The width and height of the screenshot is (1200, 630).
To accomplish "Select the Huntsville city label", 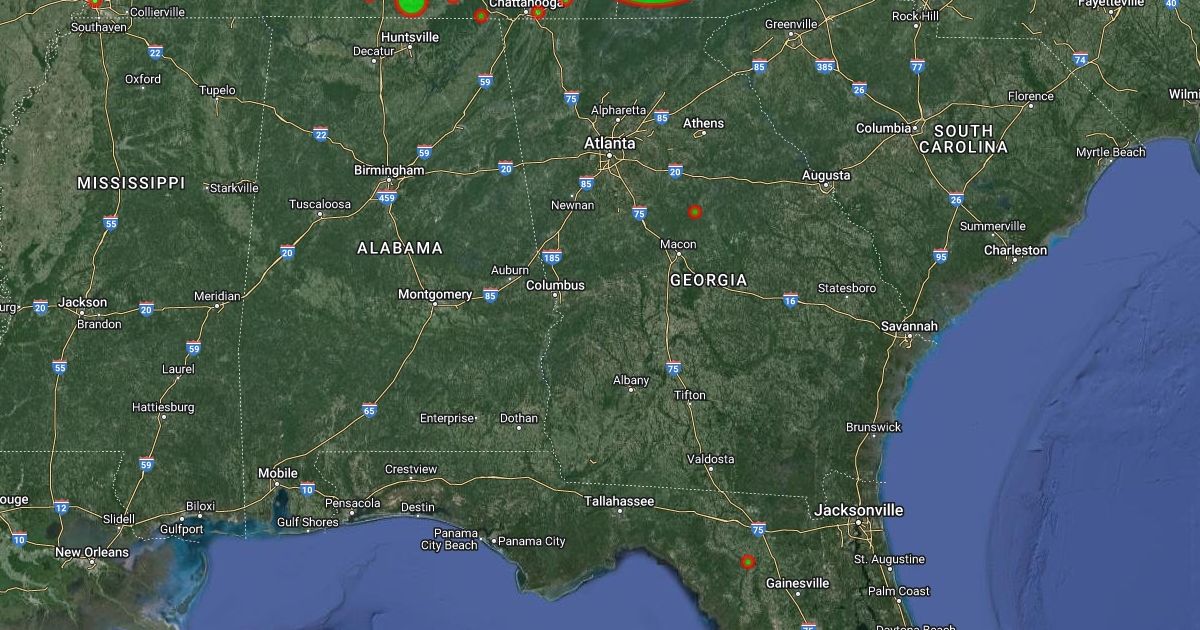I will 410,37.
